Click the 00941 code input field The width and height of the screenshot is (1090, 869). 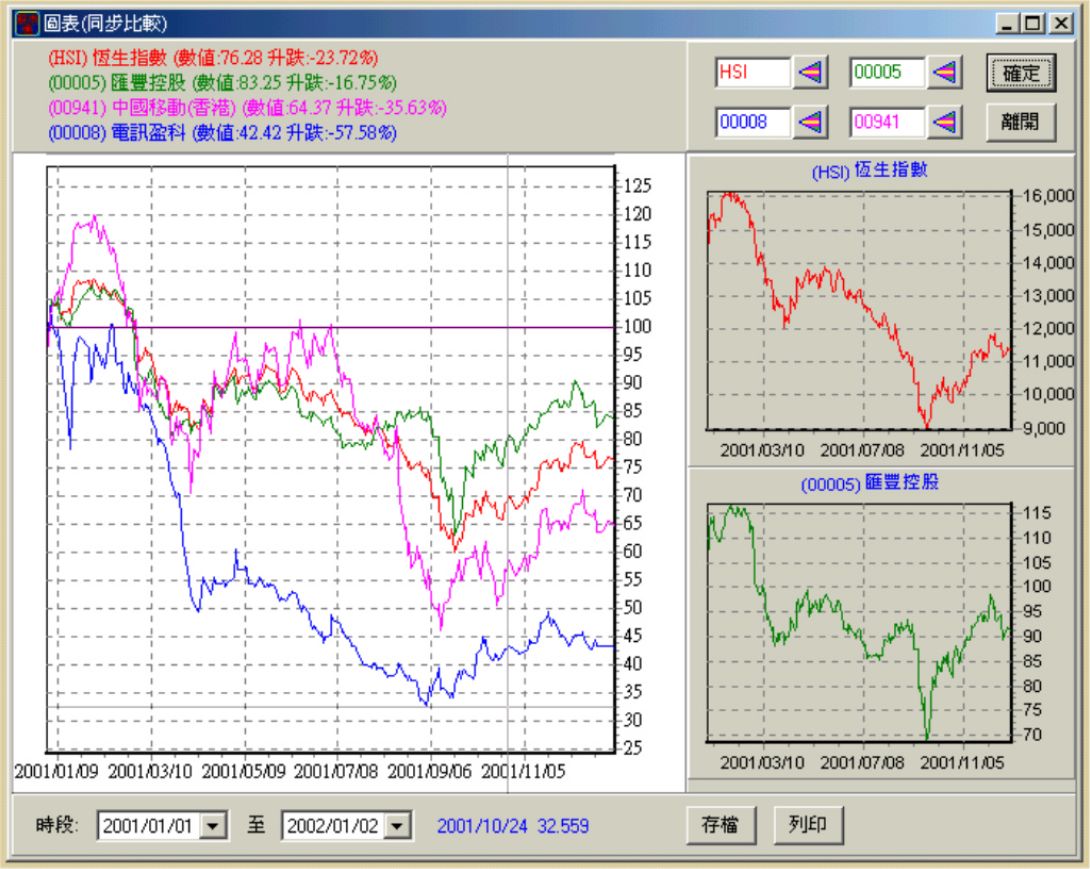click(x=888, y=122)
